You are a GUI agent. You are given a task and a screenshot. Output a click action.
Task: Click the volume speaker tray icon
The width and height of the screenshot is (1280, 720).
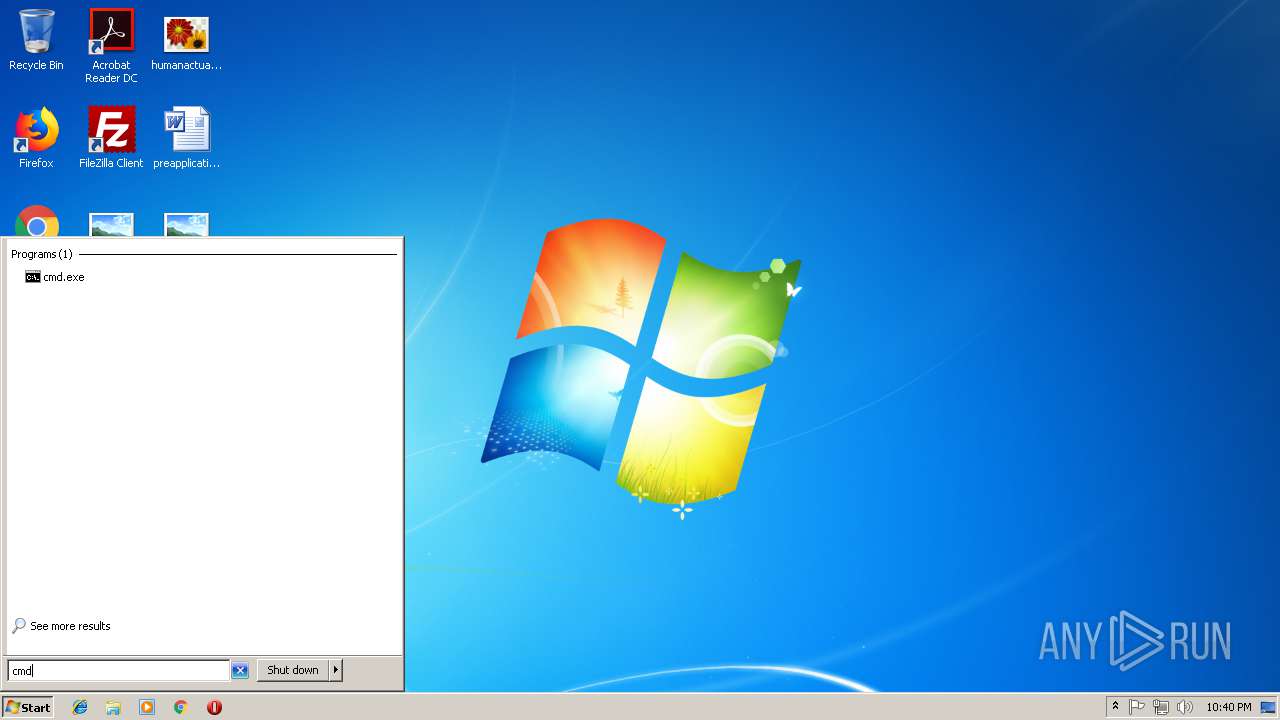tap(1185, 707)
